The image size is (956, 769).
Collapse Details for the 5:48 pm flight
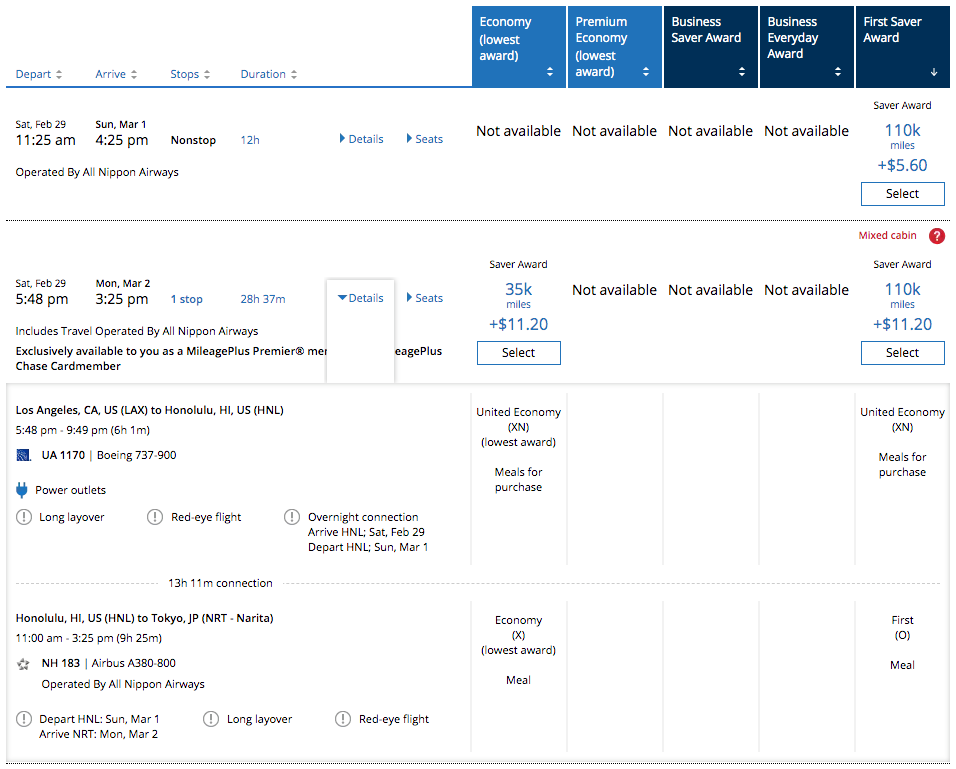click(x=360, y=298)
